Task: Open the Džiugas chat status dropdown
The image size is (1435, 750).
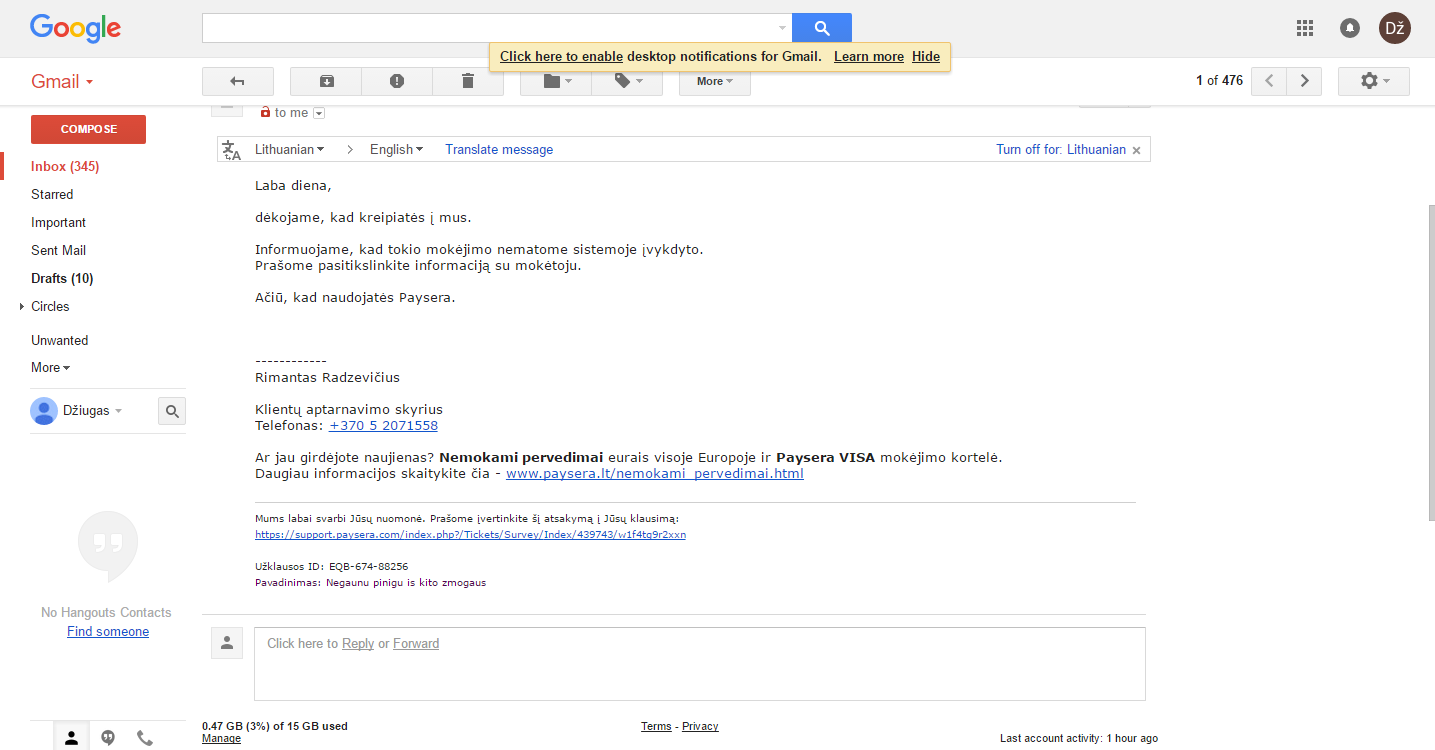Action: pos(118,411)
